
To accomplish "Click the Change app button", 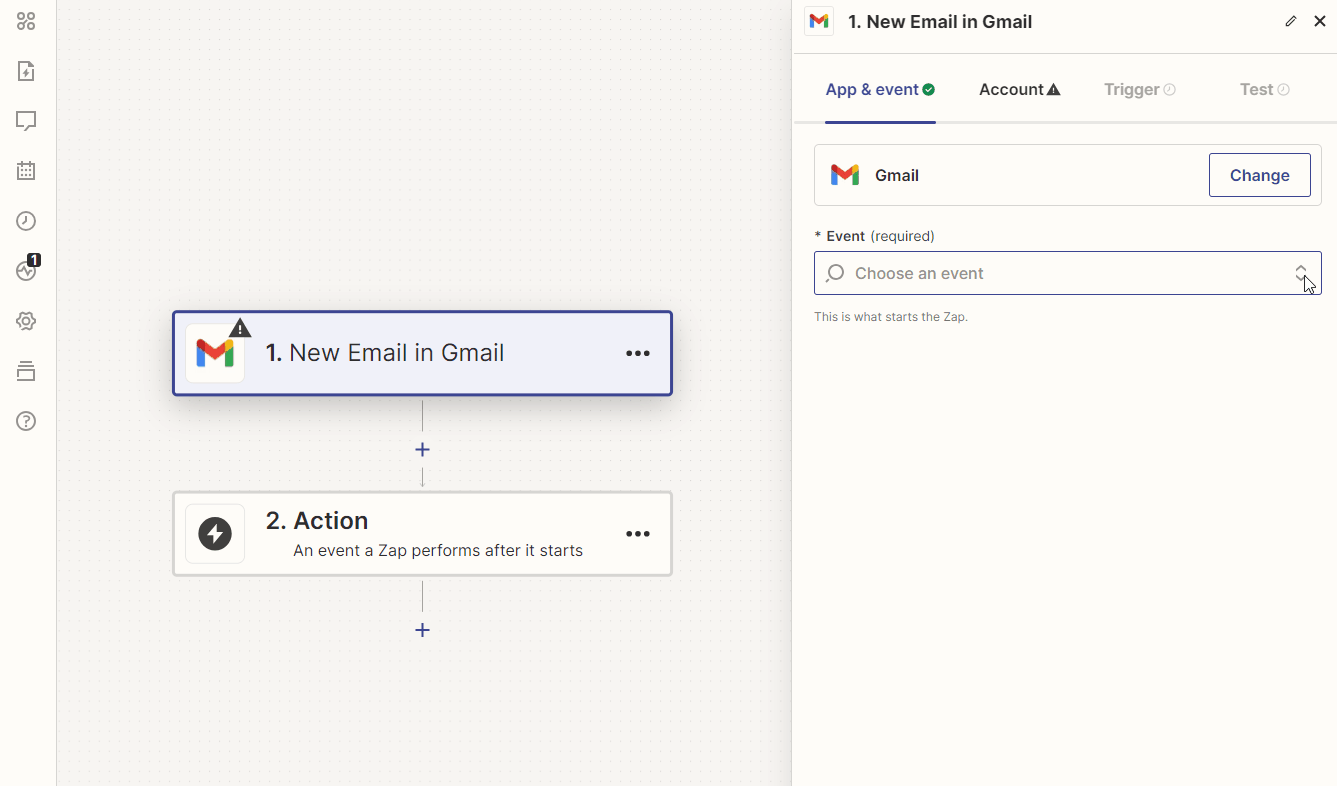I will click(x=1260, y=175).
